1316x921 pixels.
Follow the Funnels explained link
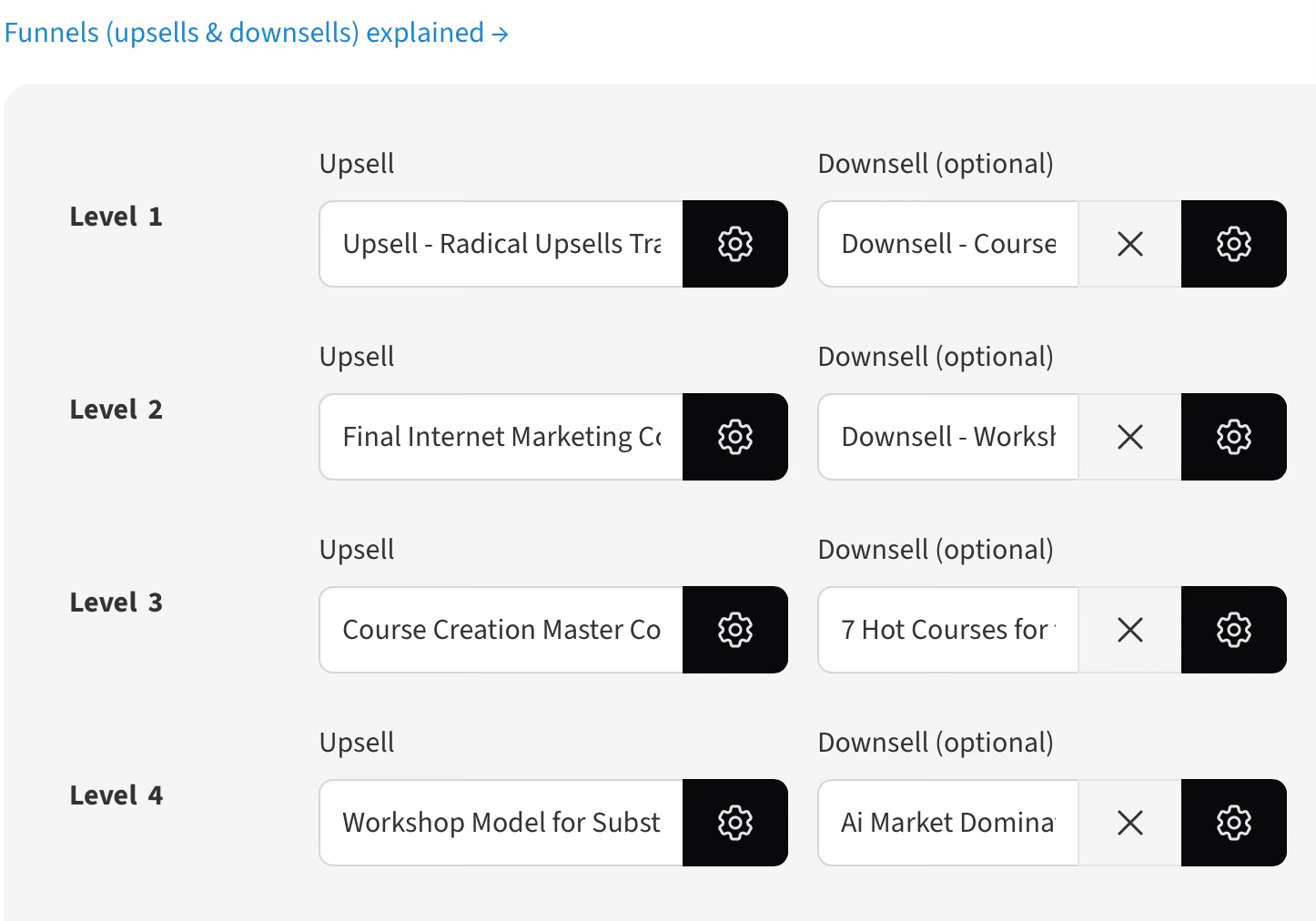click(x=256, y=33)
